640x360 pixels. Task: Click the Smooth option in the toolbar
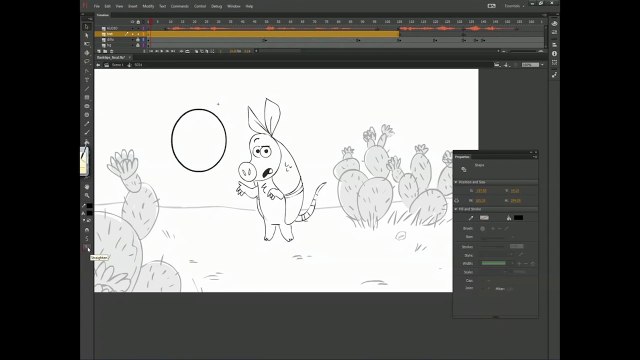[x=87, y=238]
